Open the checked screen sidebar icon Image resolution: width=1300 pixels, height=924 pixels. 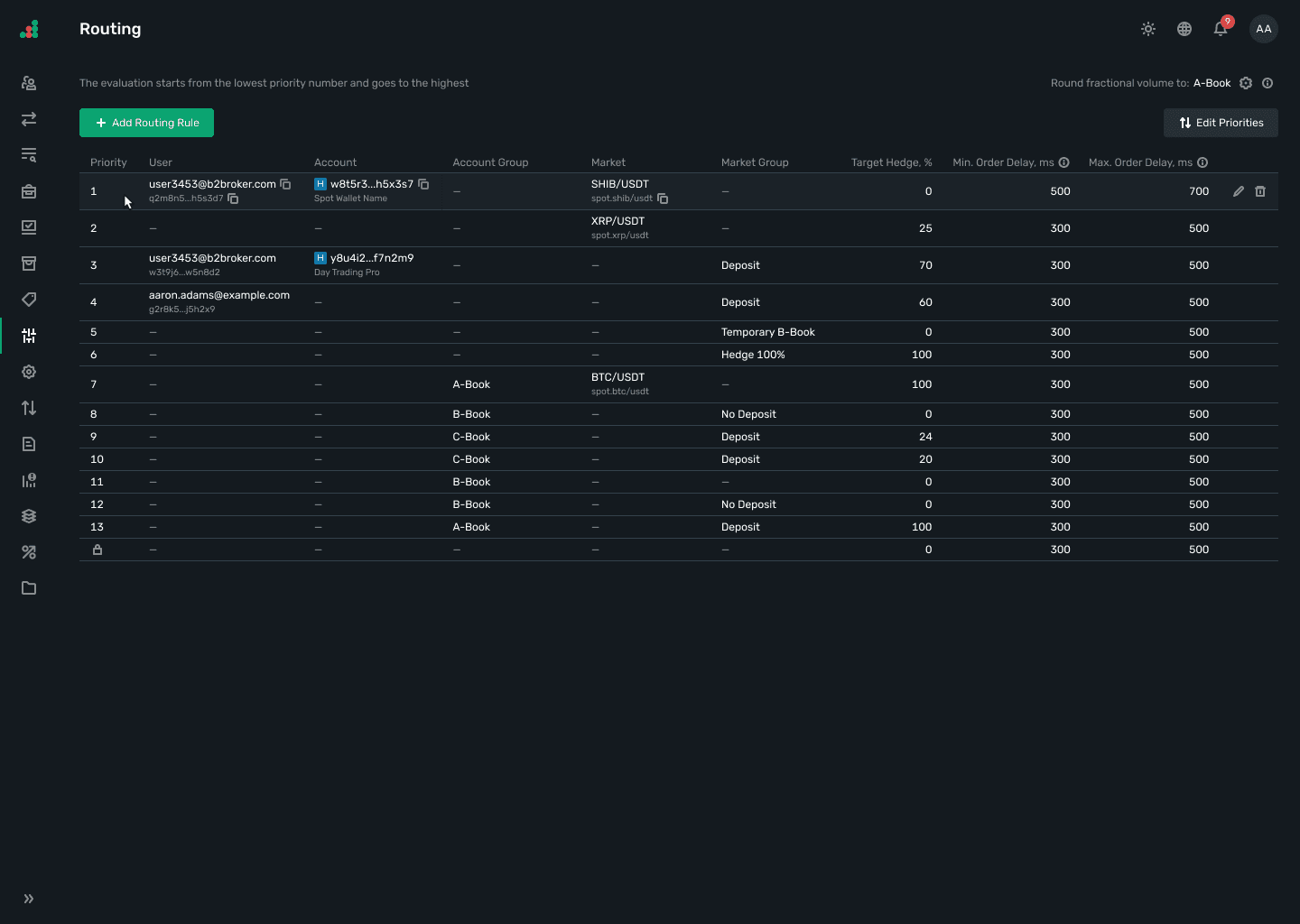tap(29, 227)
